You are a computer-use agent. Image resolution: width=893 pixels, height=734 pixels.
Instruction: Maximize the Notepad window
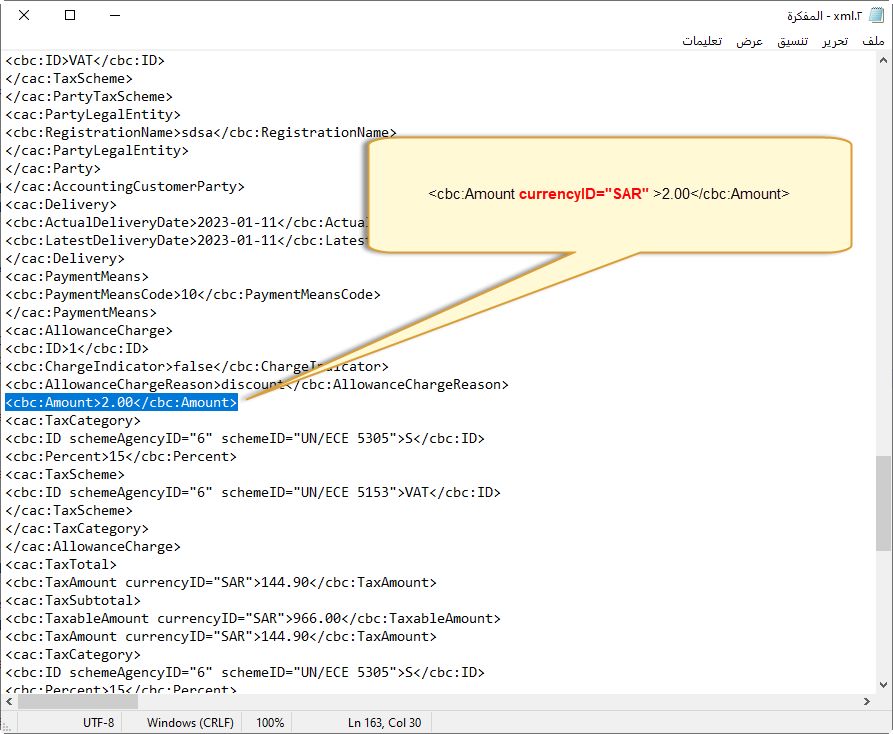point(70,16)
